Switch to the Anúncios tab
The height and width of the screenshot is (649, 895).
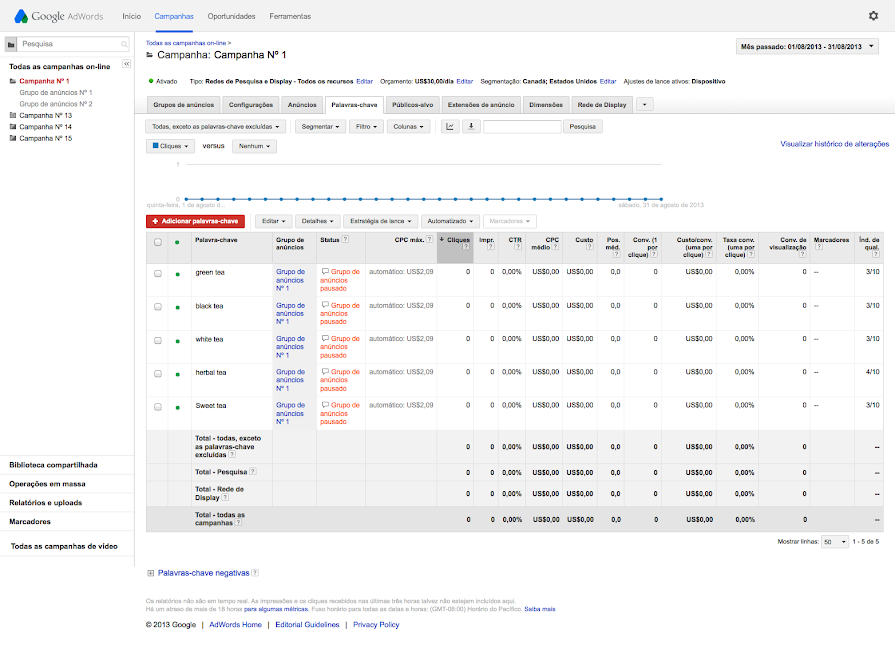pyautogui.click(x=302, y=104)
